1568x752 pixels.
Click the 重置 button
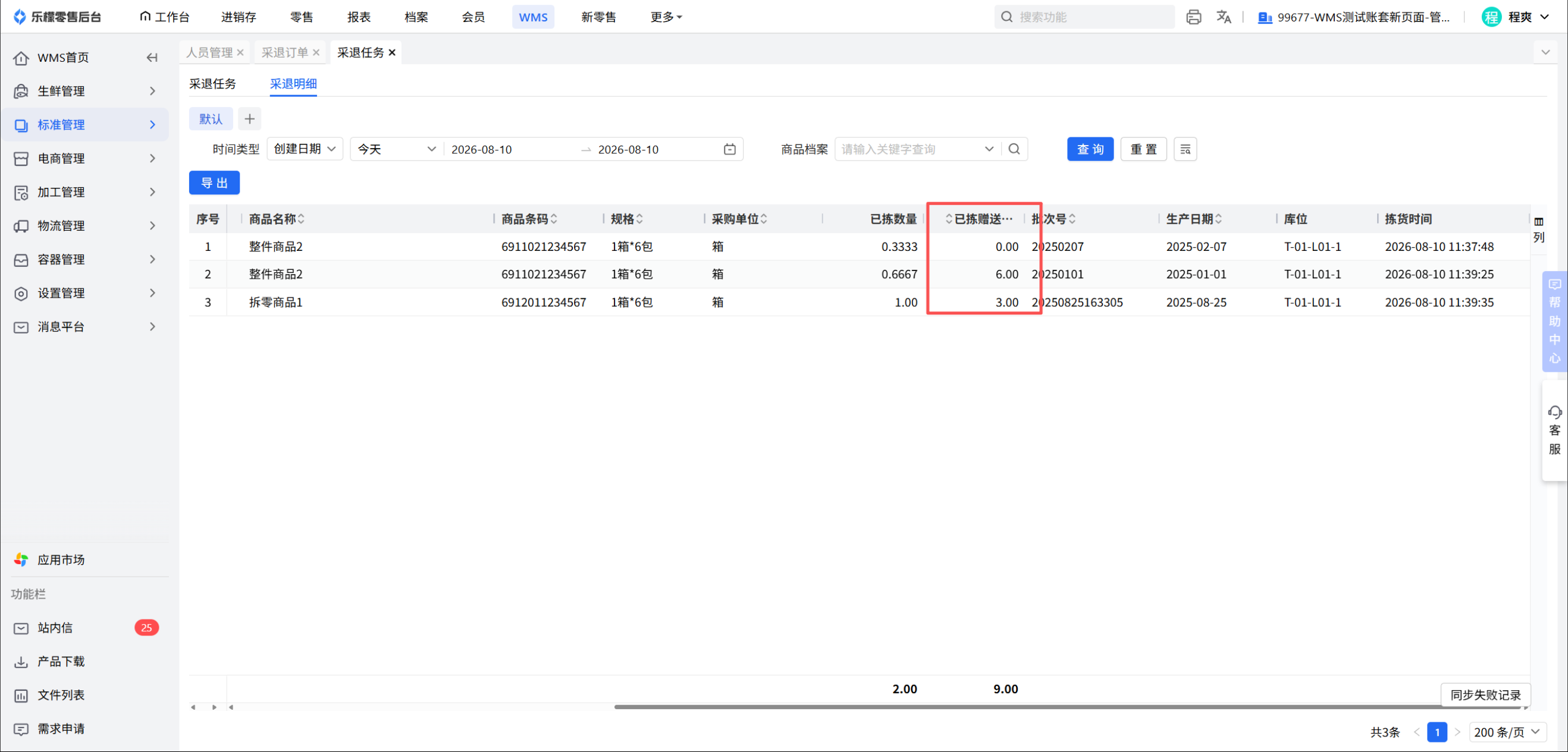pyautogui.click(x=1143, y=149)
